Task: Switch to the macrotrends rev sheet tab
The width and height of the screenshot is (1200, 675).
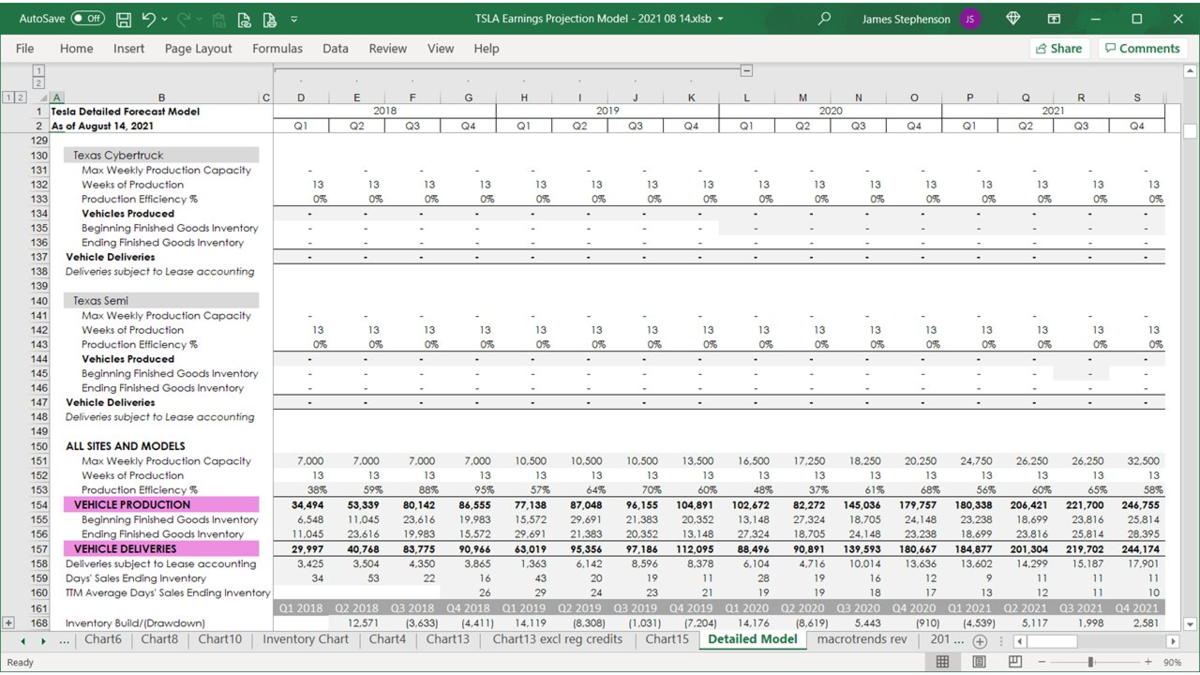Action: tap(862, 639)
